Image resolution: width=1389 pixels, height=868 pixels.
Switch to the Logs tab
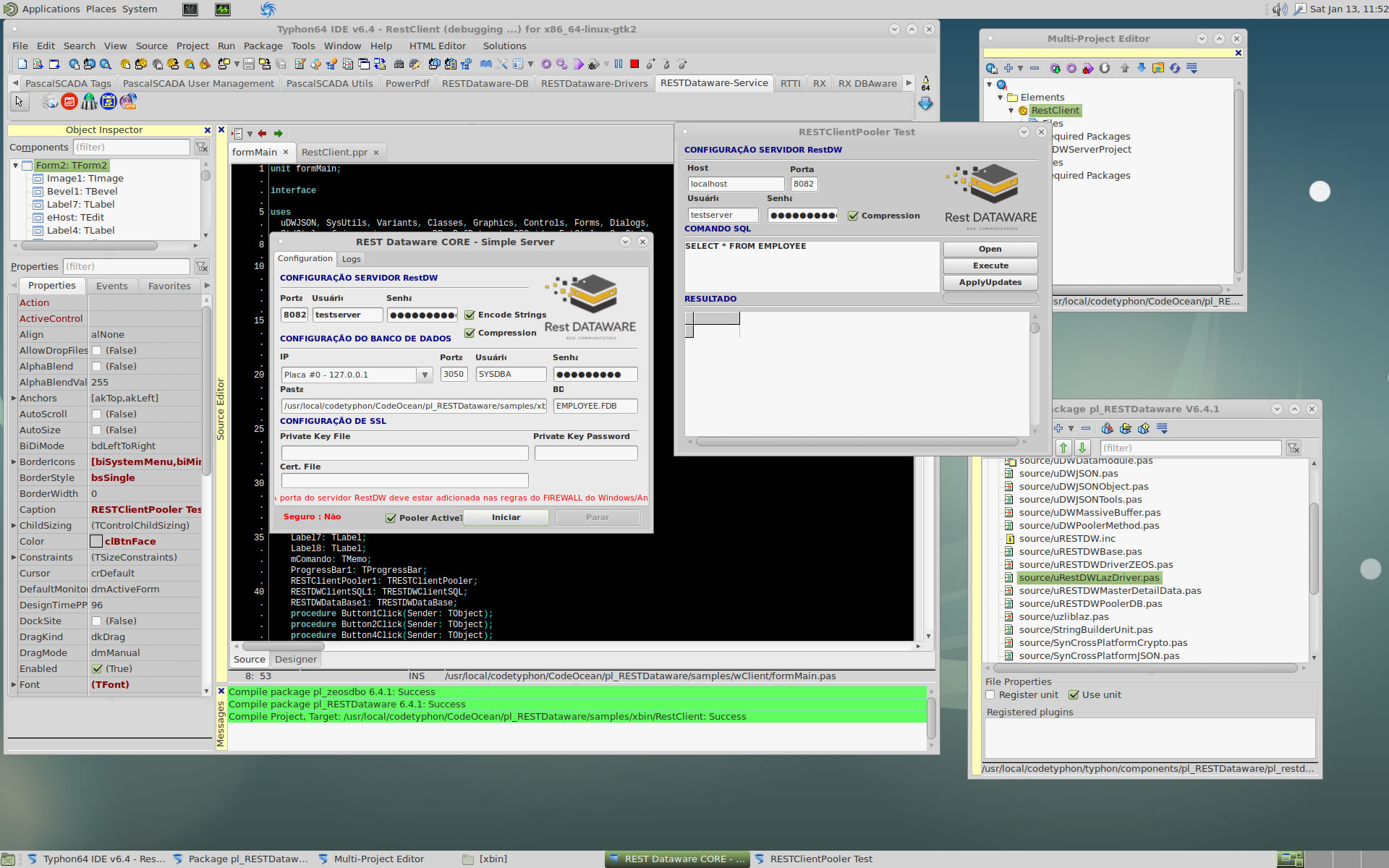click(351, 259)
